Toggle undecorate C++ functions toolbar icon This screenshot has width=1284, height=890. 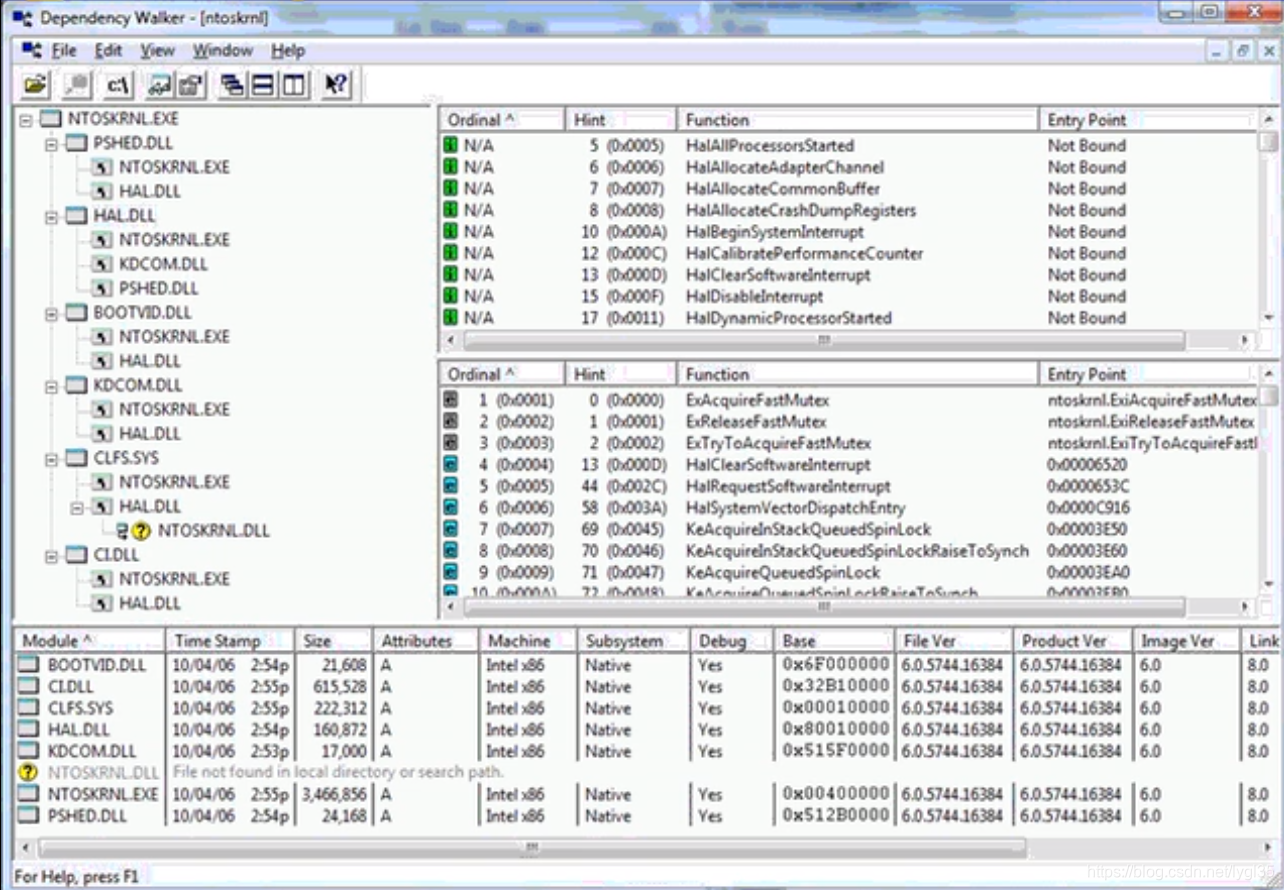[160, 85]
